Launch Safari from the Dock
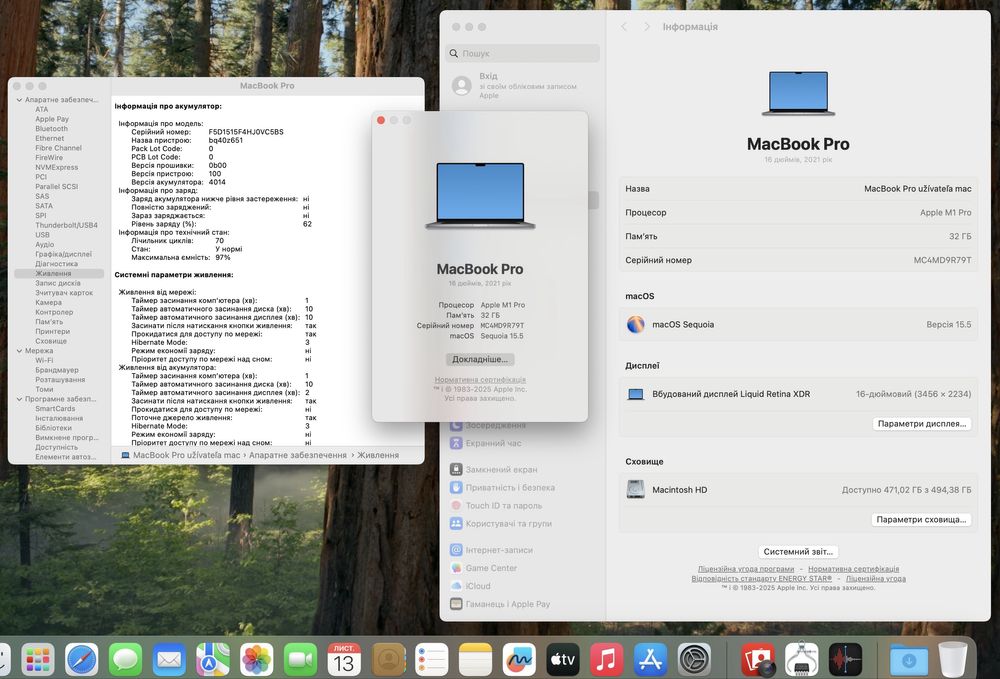The image size is (1000, 679). coord(82,659)
